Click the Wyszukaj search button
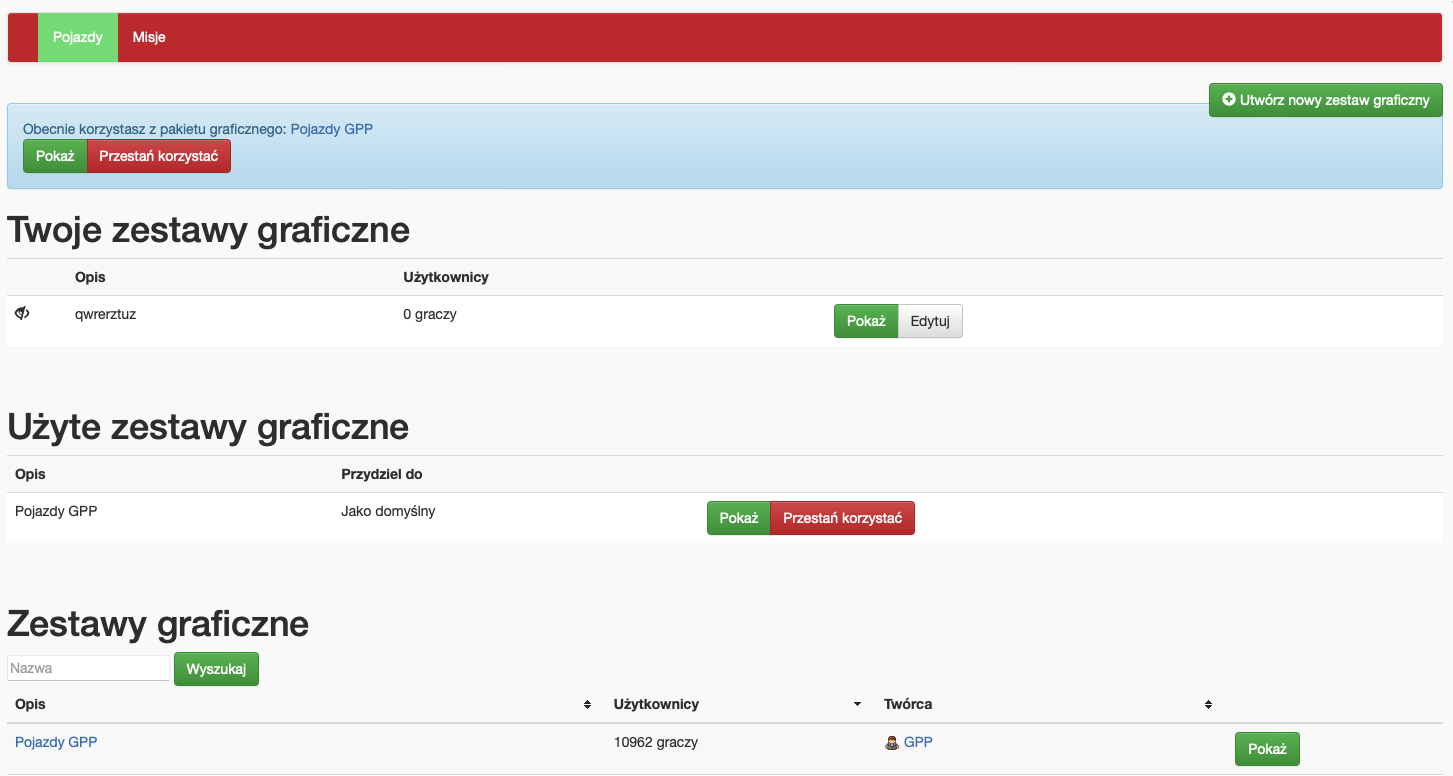 click(x=216, y=669)
